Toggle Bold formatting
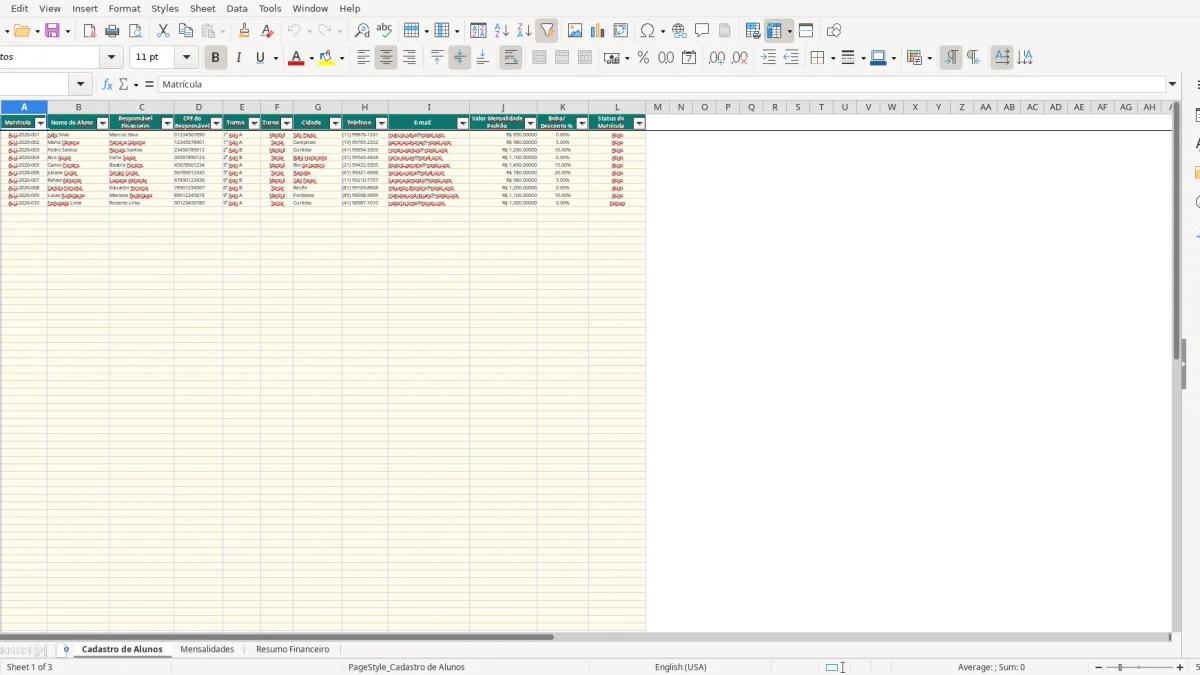 point(215,58)
